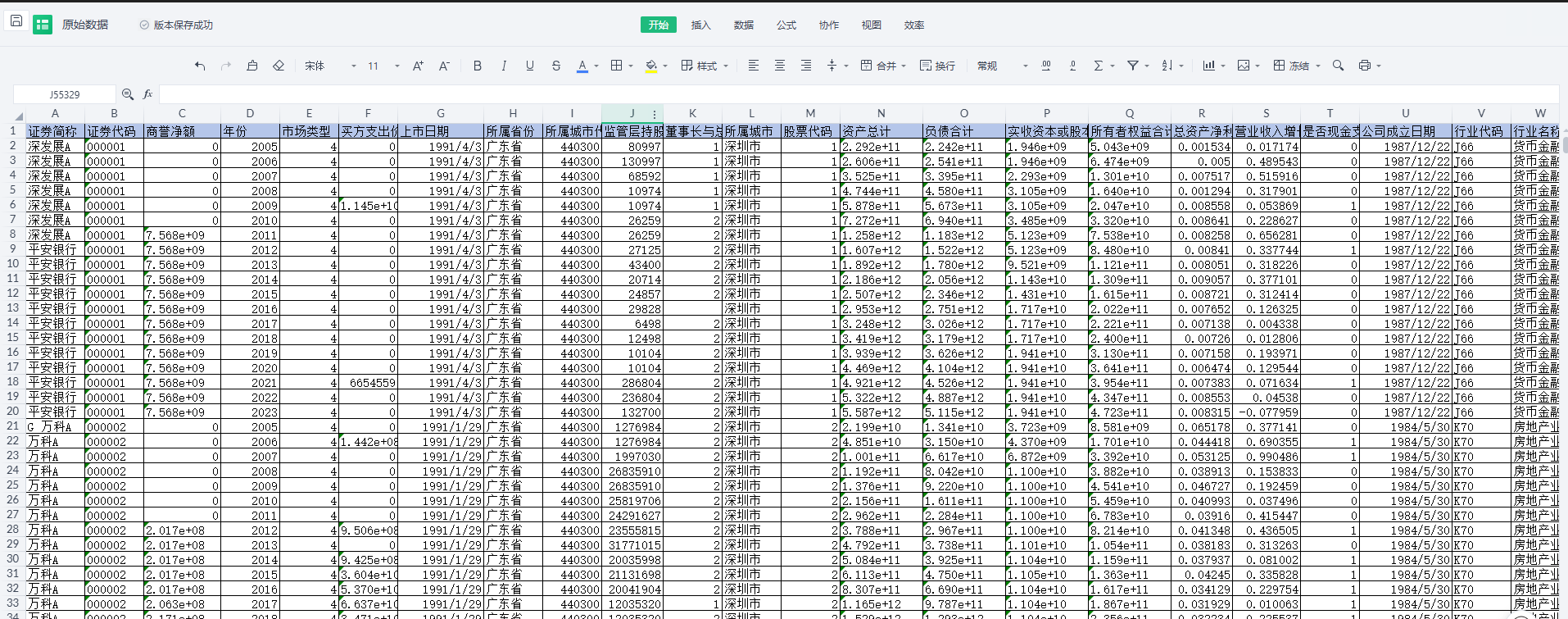1568x619 pixels.
Task: Expand the fill color dropdown arrow
Action: (x=665, y=66)
